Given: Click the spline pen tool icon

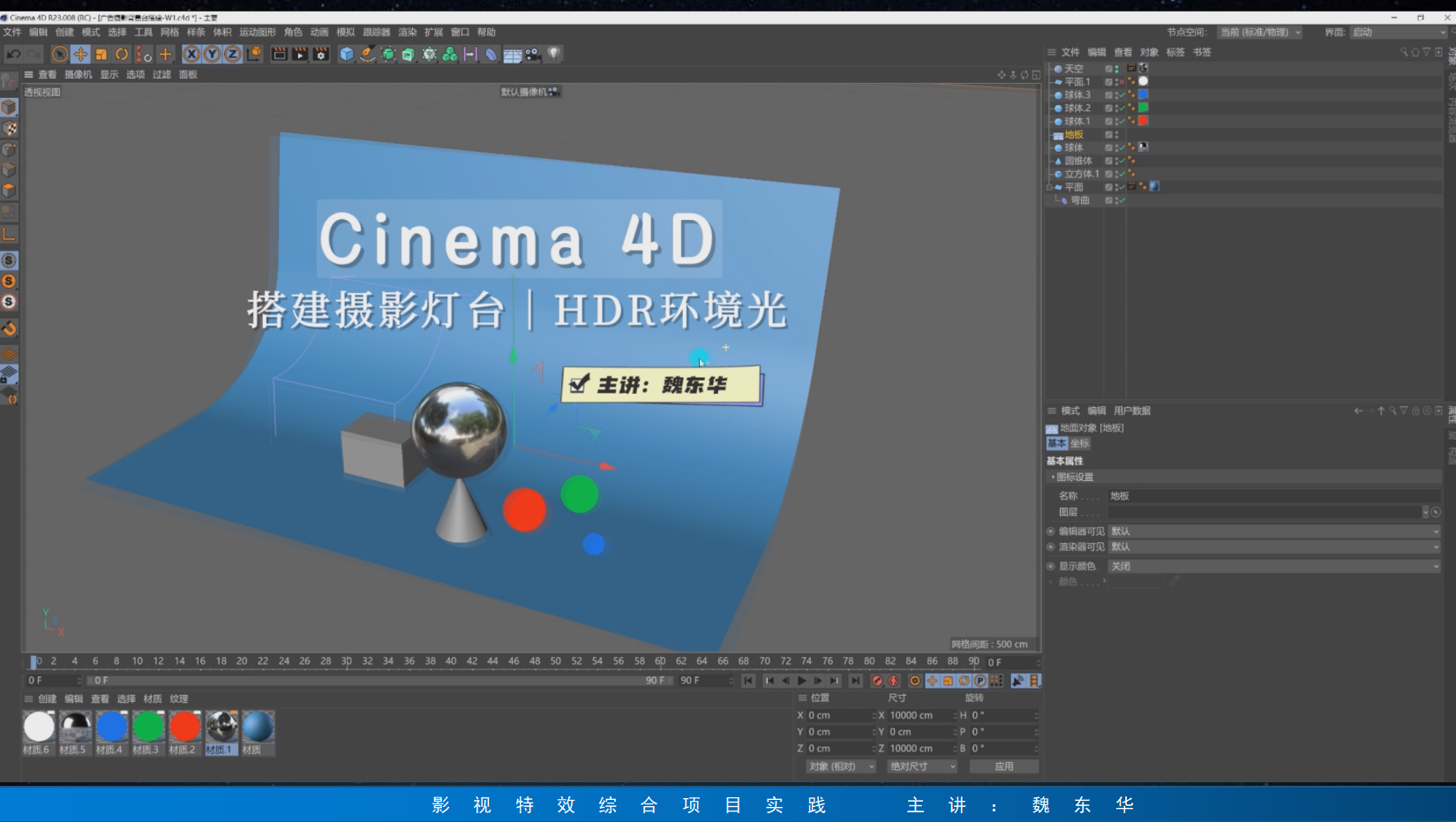Looking at the screenshot, I should pos(367,54).
